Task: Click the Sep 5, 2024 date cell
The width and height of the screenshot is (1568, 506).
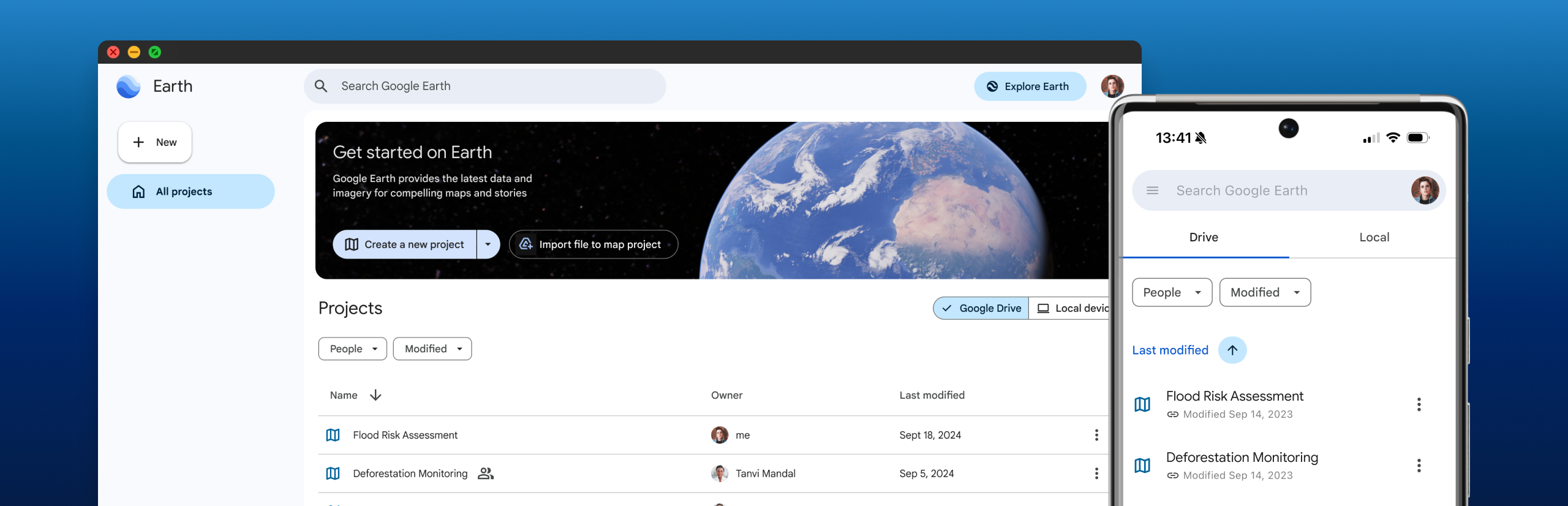Action: click(927, 474)
